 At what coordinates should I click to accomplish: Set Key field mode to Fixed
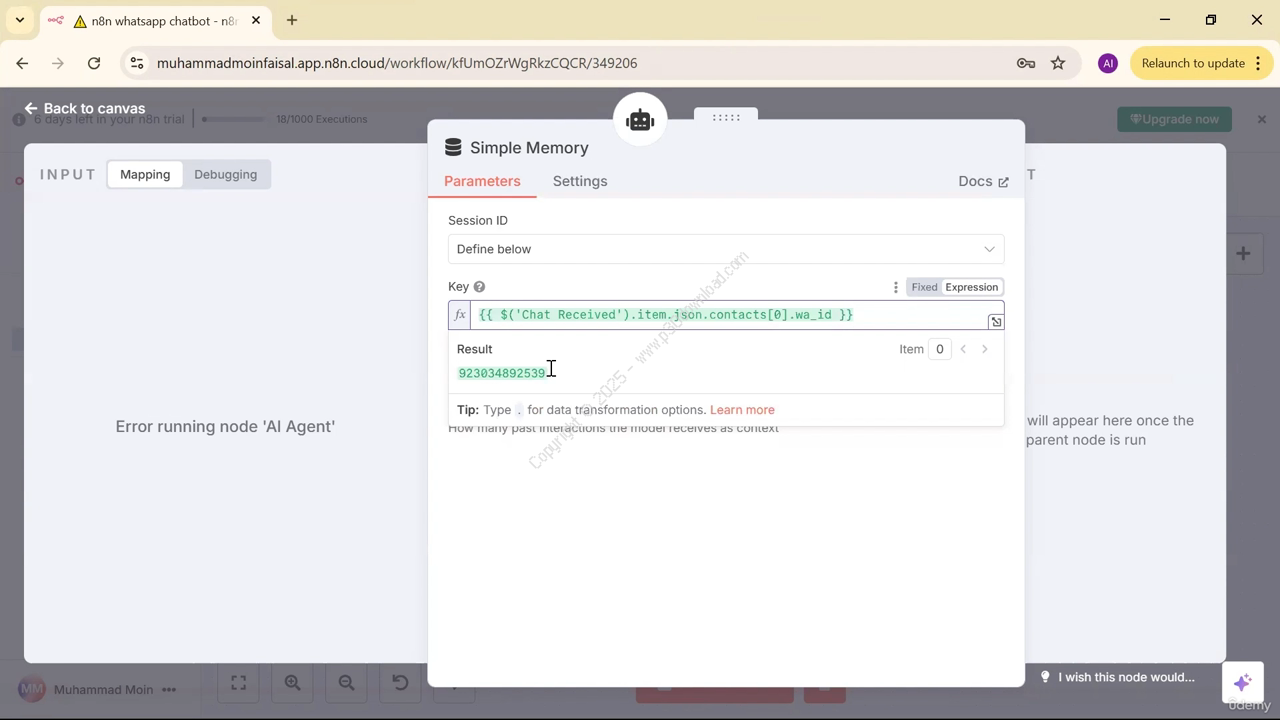click(924, 287)
